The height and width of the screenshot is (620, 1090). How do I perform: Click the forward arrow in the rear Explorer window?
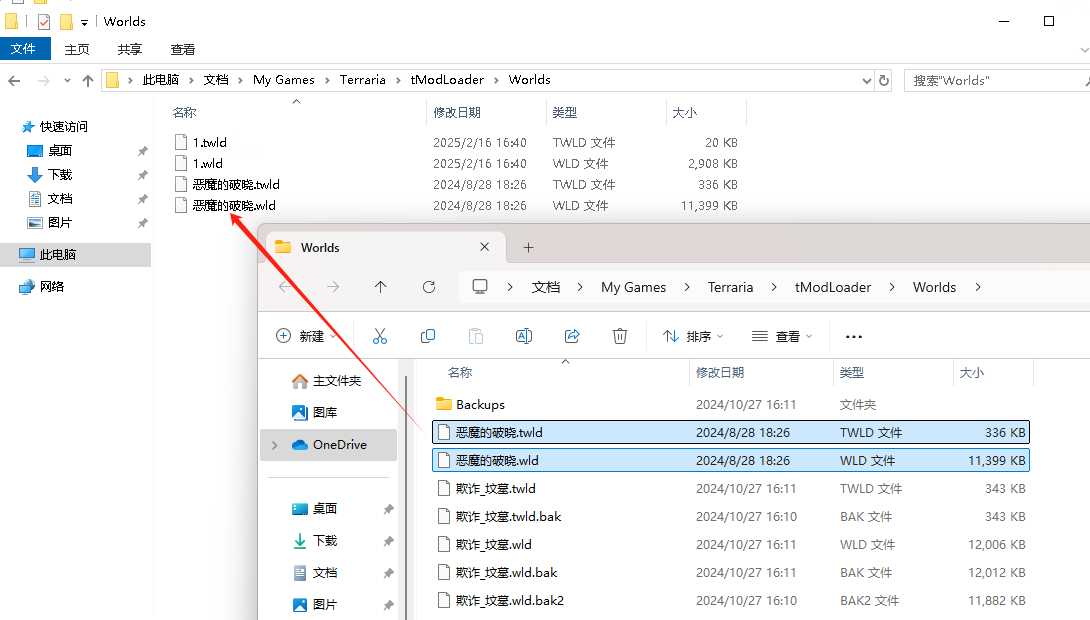click(x=43, y=81)
